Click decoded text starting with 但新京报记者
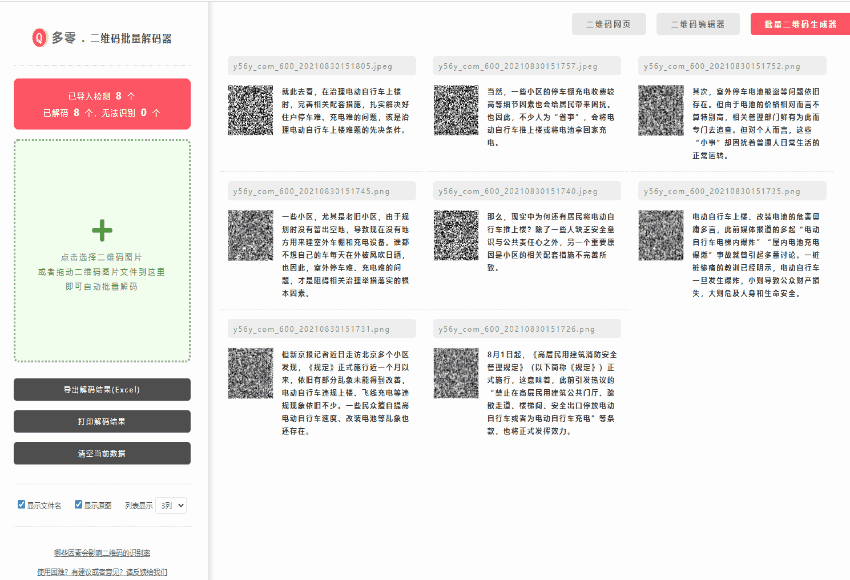The height and width of the screenshot is (580, 850). (345, 392)
